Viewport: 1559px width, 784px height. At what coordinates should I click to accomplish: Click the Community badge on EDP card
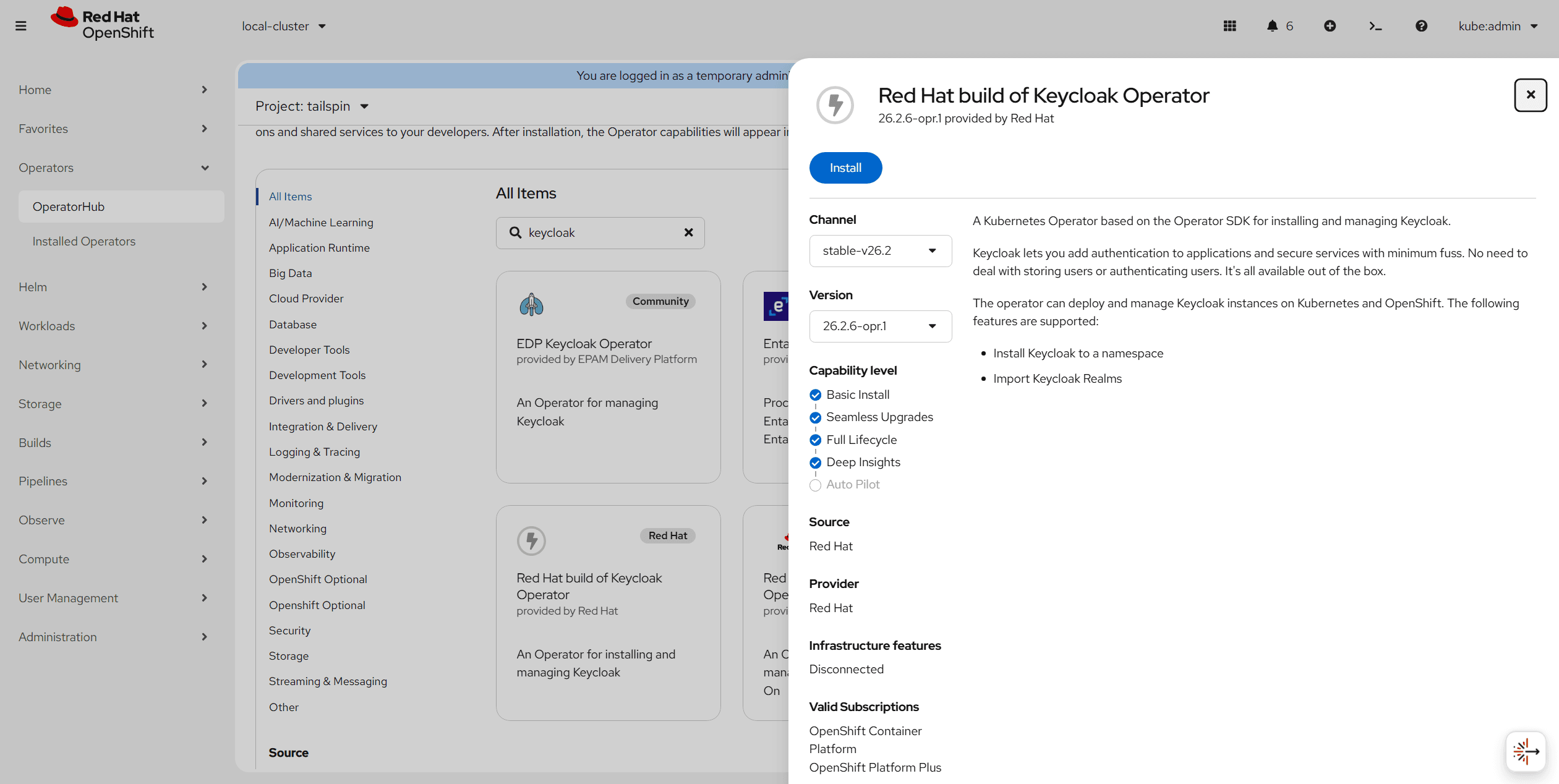(660, 301)
